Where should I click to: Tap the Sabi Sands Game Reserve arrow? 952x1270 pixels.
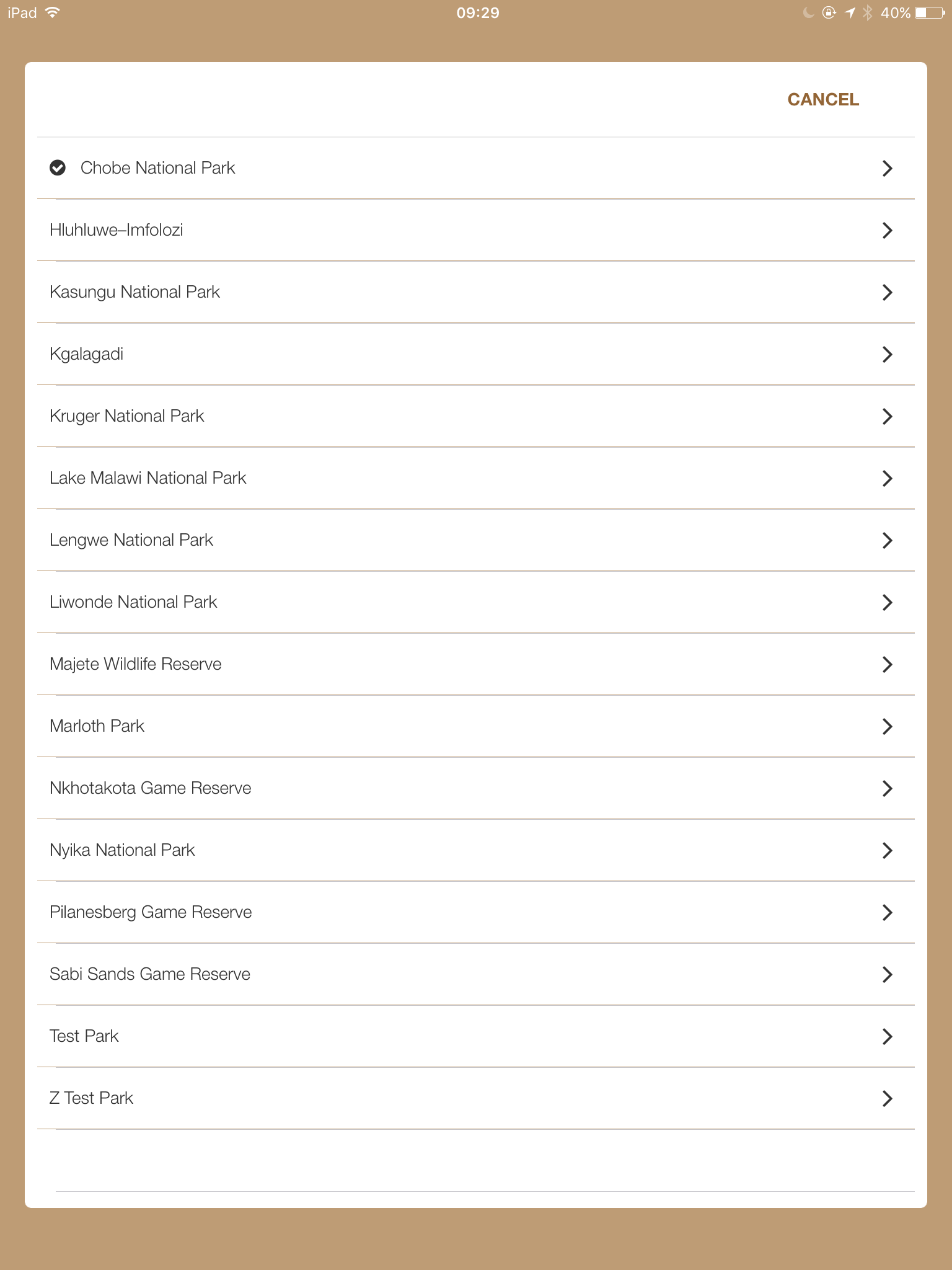887,974
